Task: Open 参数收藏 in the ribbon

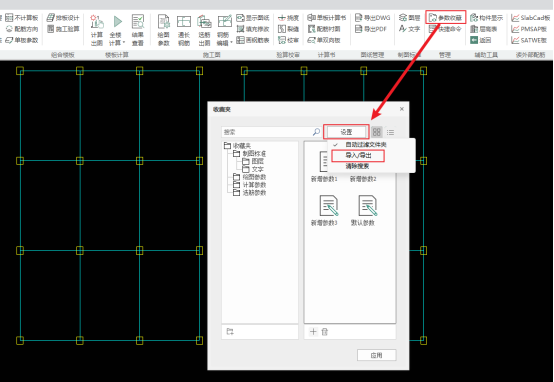Action: 446,17
